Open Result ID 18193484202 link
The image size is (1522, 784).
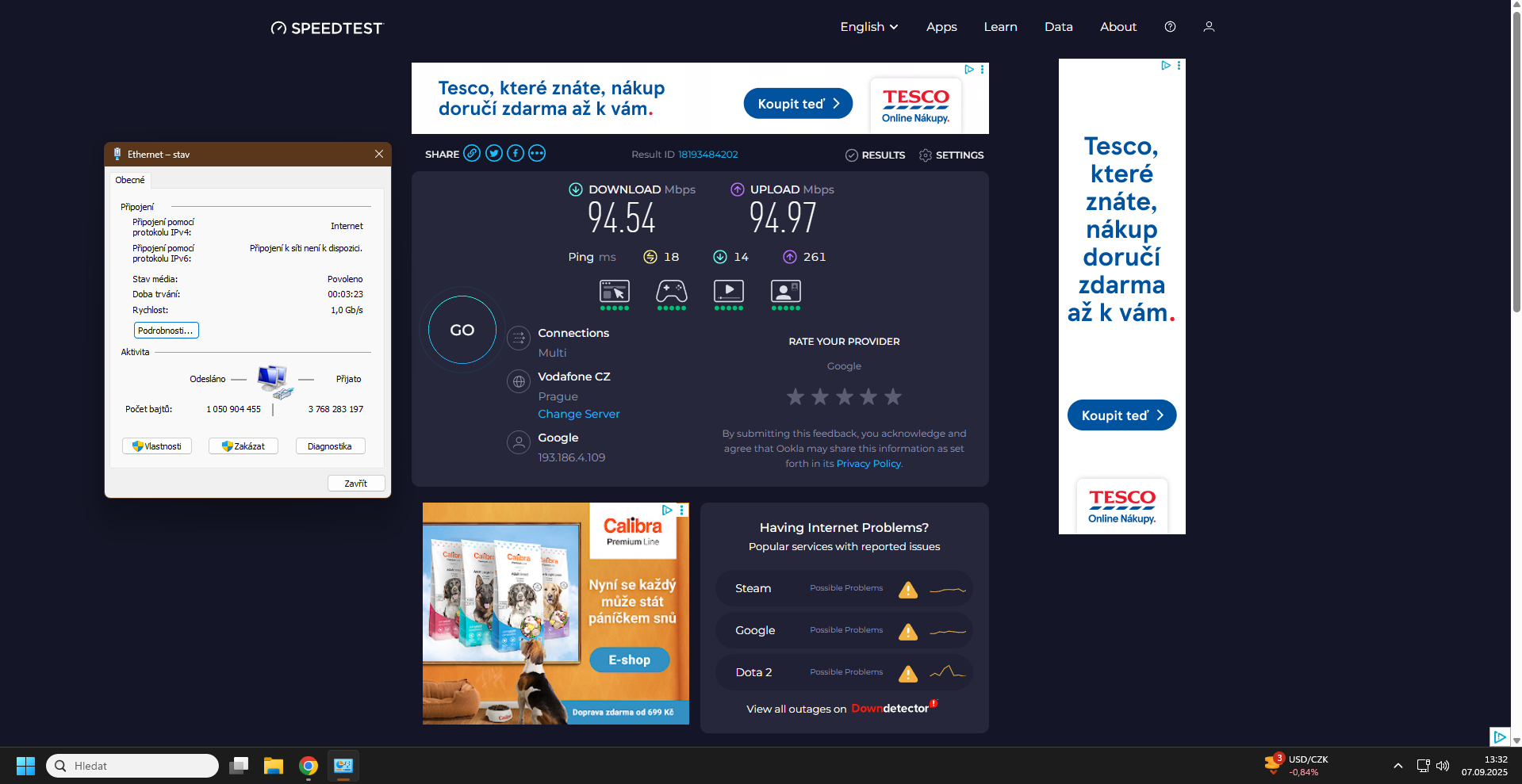[x=707, y=155]
